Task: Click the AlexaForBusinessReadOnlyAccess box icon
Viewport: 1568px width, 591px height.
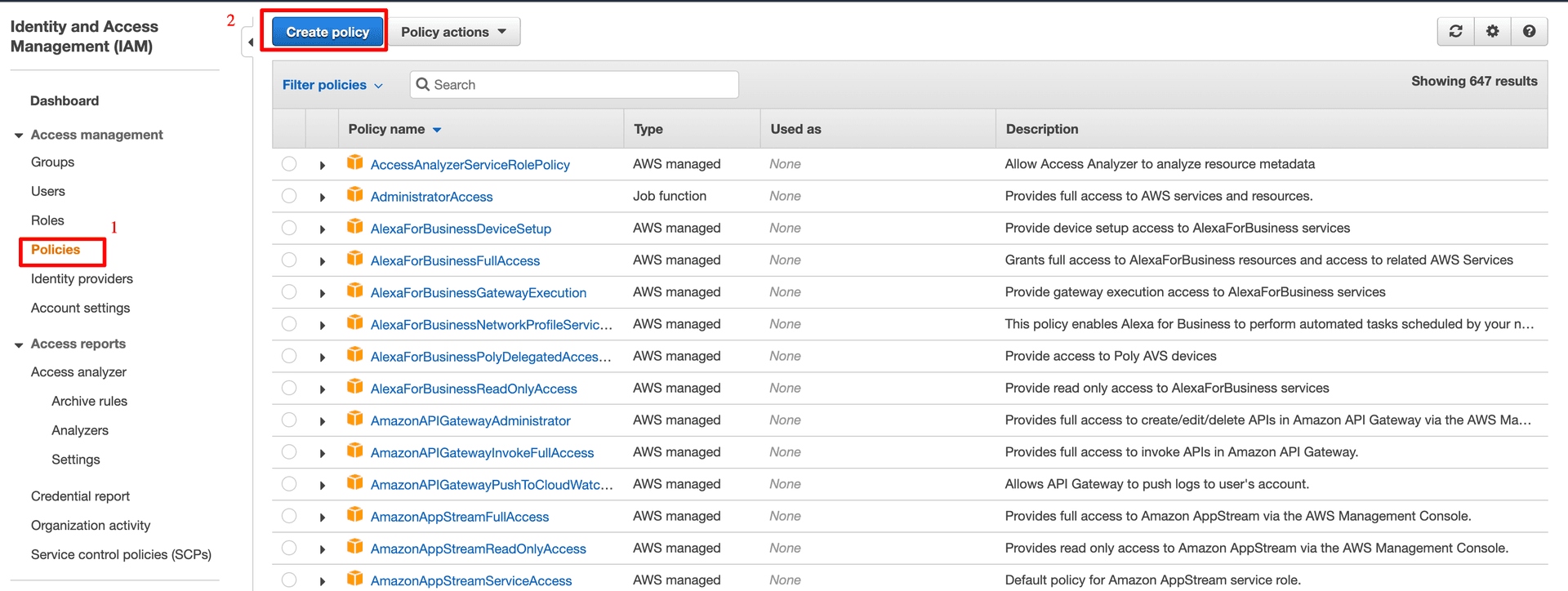Action: tap(354, 386)
